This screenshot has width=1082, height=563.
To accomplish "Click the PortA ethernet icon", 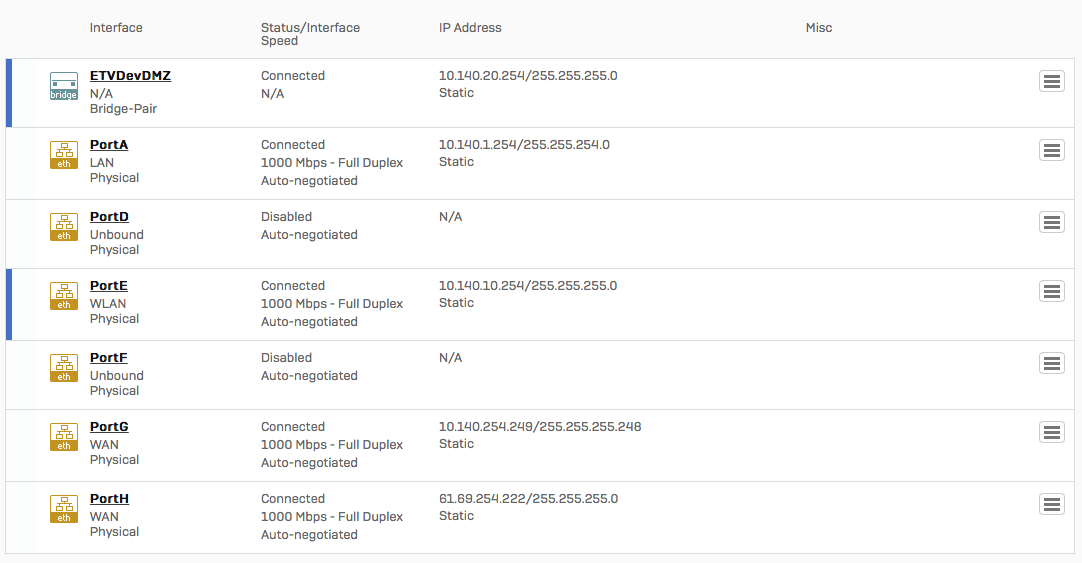I will coord(64,155).
